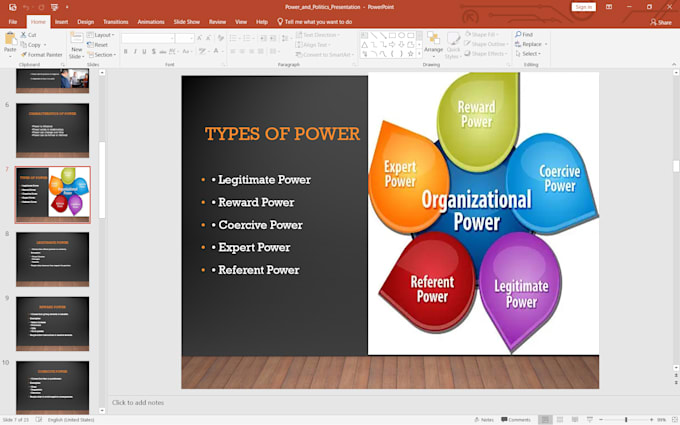680x425 pixels.
Task: Switch to the Insert tab
Action: point(62,22)
